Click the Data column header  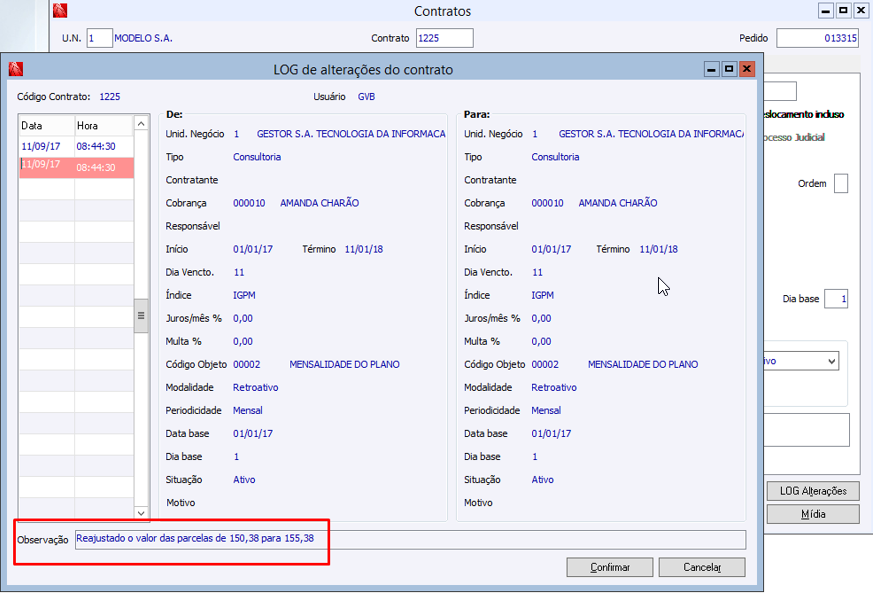point(47,126)
